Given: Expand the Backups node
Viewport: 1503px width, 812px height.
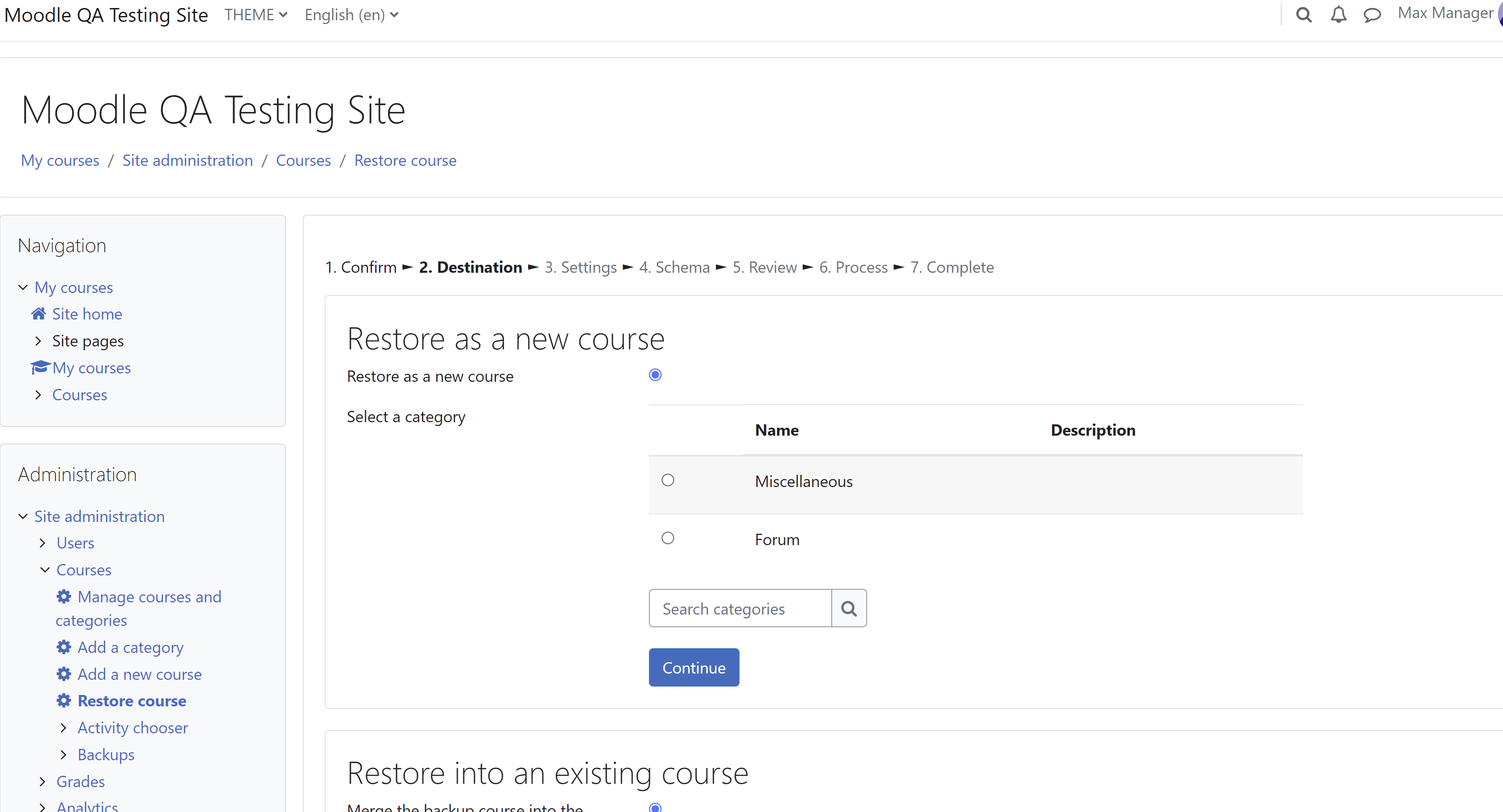Looking at the screenshot, I should pyautogui.click(x=64, y=754).
